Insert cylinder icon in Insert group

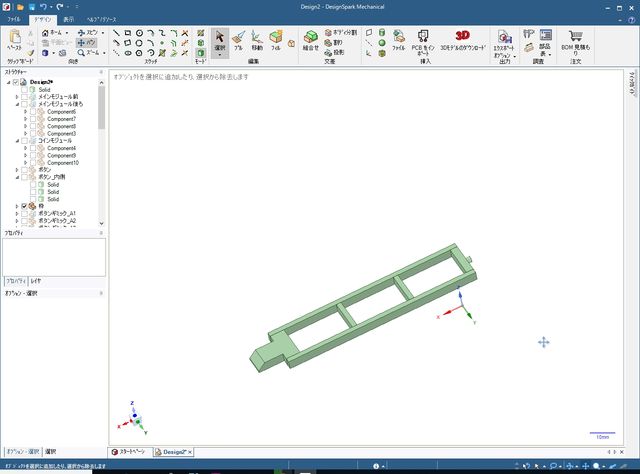click(382, 33)
